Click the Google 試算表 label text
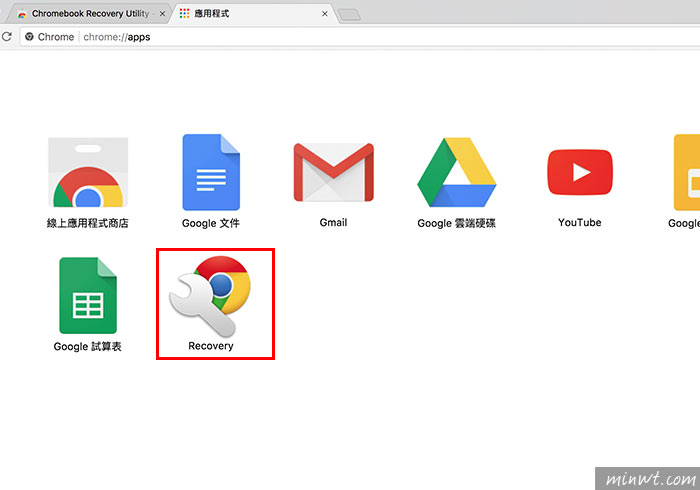Image resolution: width=700 pixels, height=490 pixels. (x=88, y=346)
